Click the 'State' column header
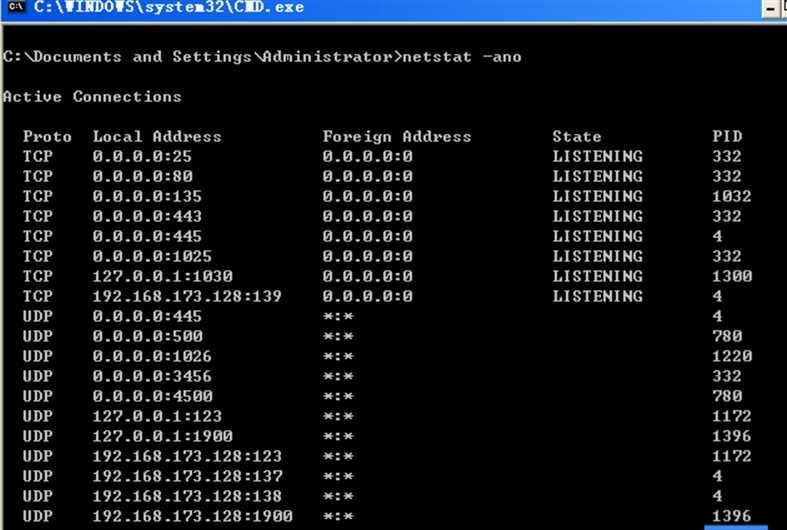Screen dimensions: 787x530 click(577, 137)
